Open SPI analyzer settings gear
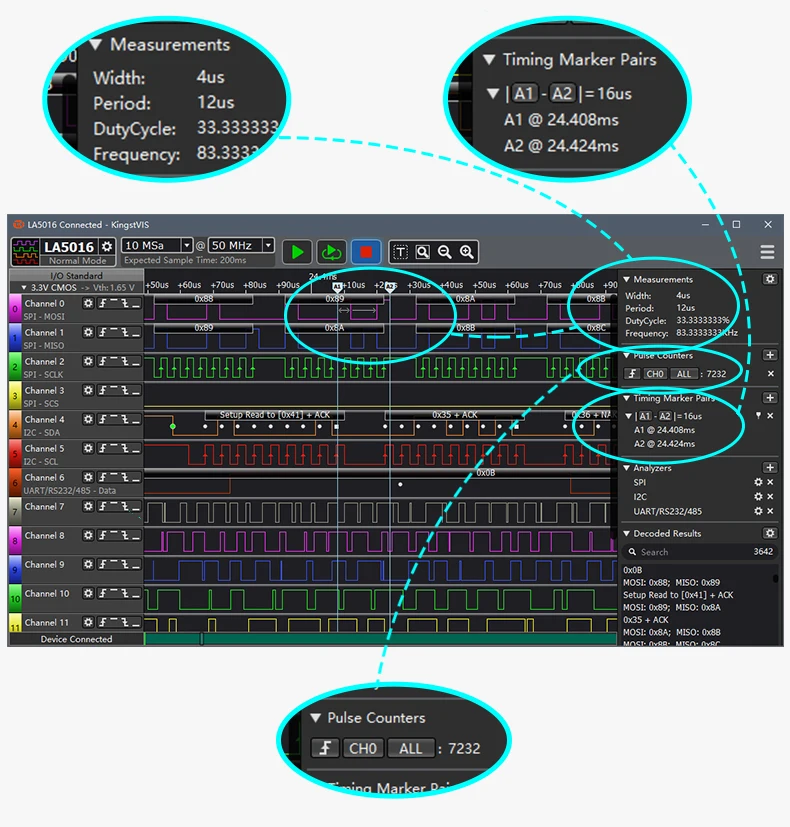This screenshot has height=827, width=790. click(x=758, y=482)
